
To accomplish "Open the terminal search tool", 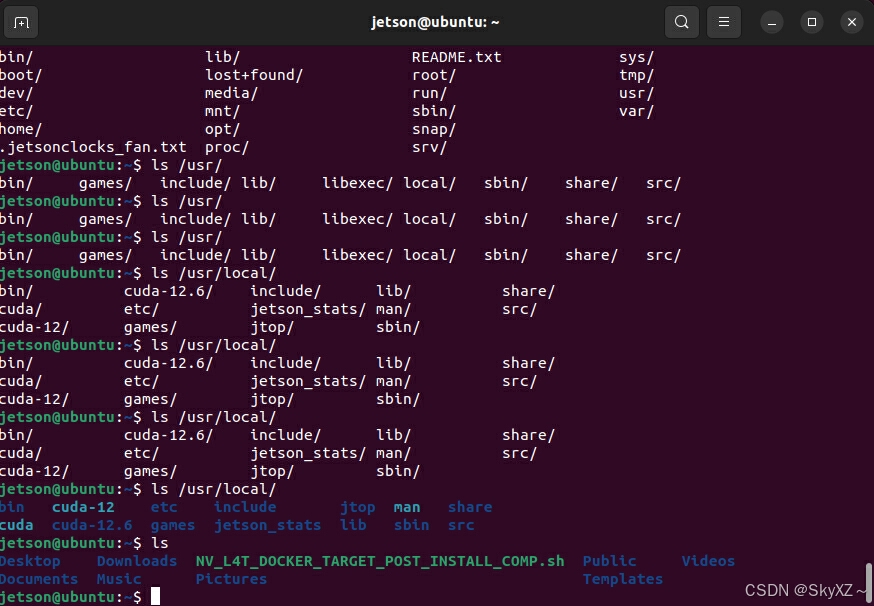I will point(682,22).
